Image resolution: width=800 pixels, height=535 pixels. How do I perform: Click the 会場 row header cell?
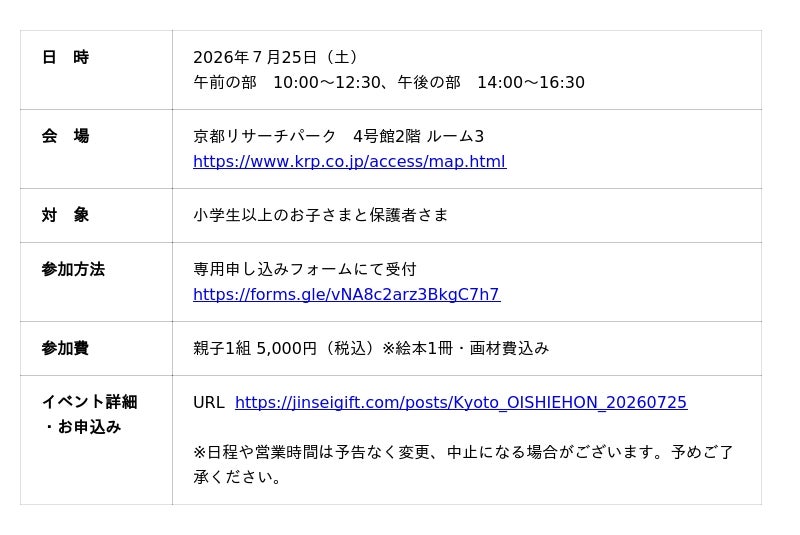pyautogui.click(x=96, y=149)
